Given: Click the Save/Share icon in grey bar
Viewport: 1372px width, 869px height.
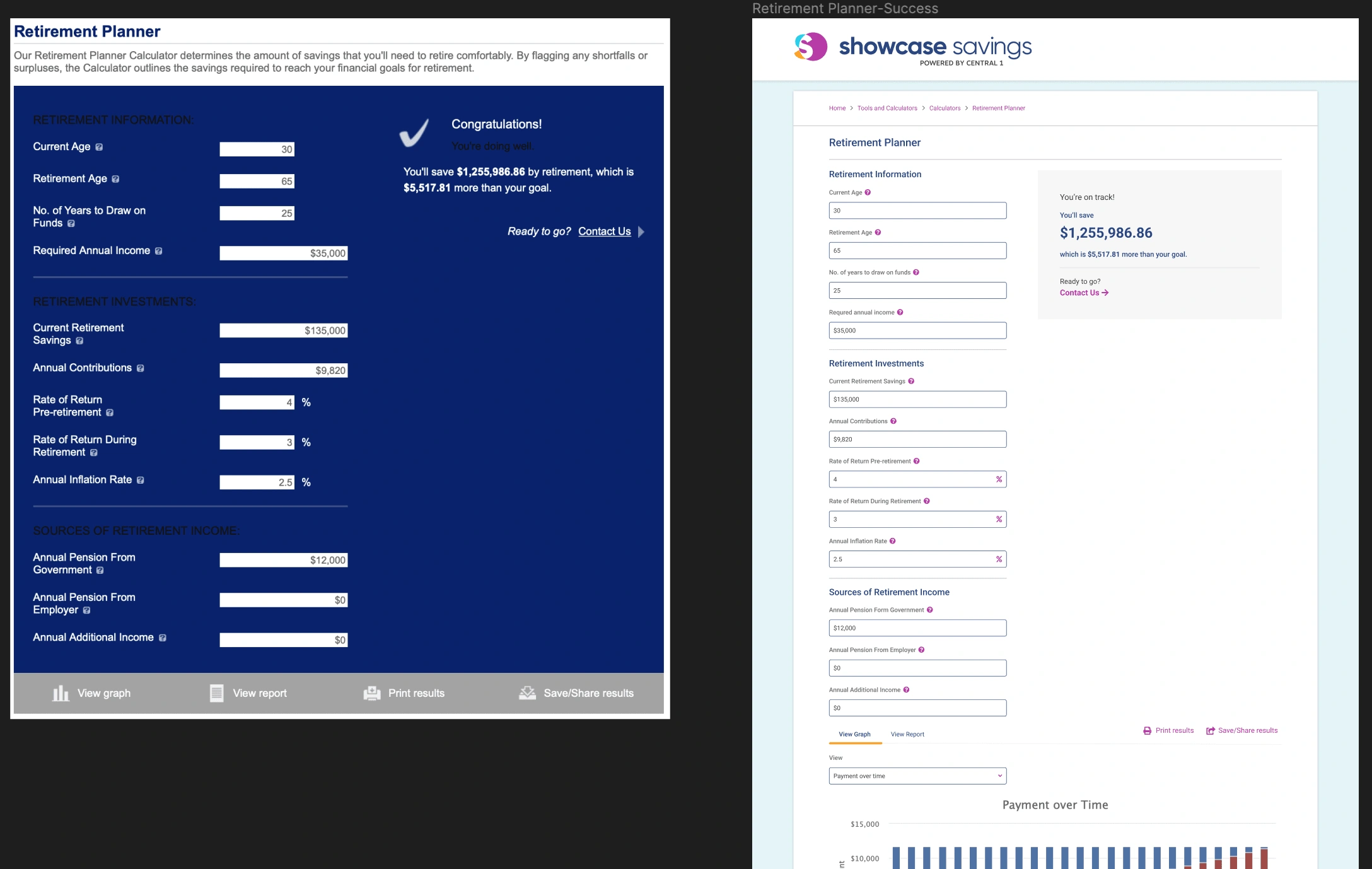Looking at the screenshot, I should pos(527,693).
